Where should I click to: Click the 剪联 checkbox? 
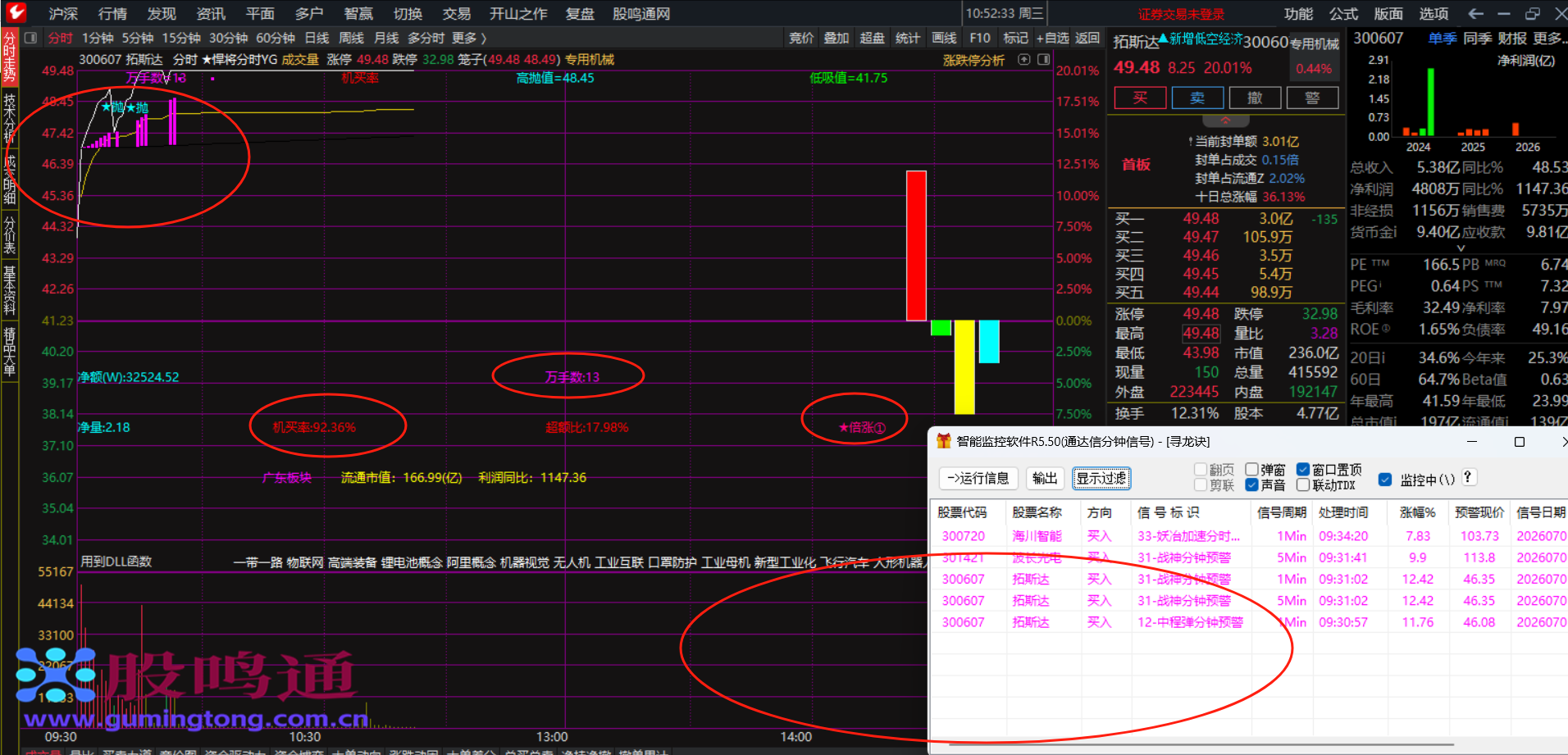pos(1201,484)
